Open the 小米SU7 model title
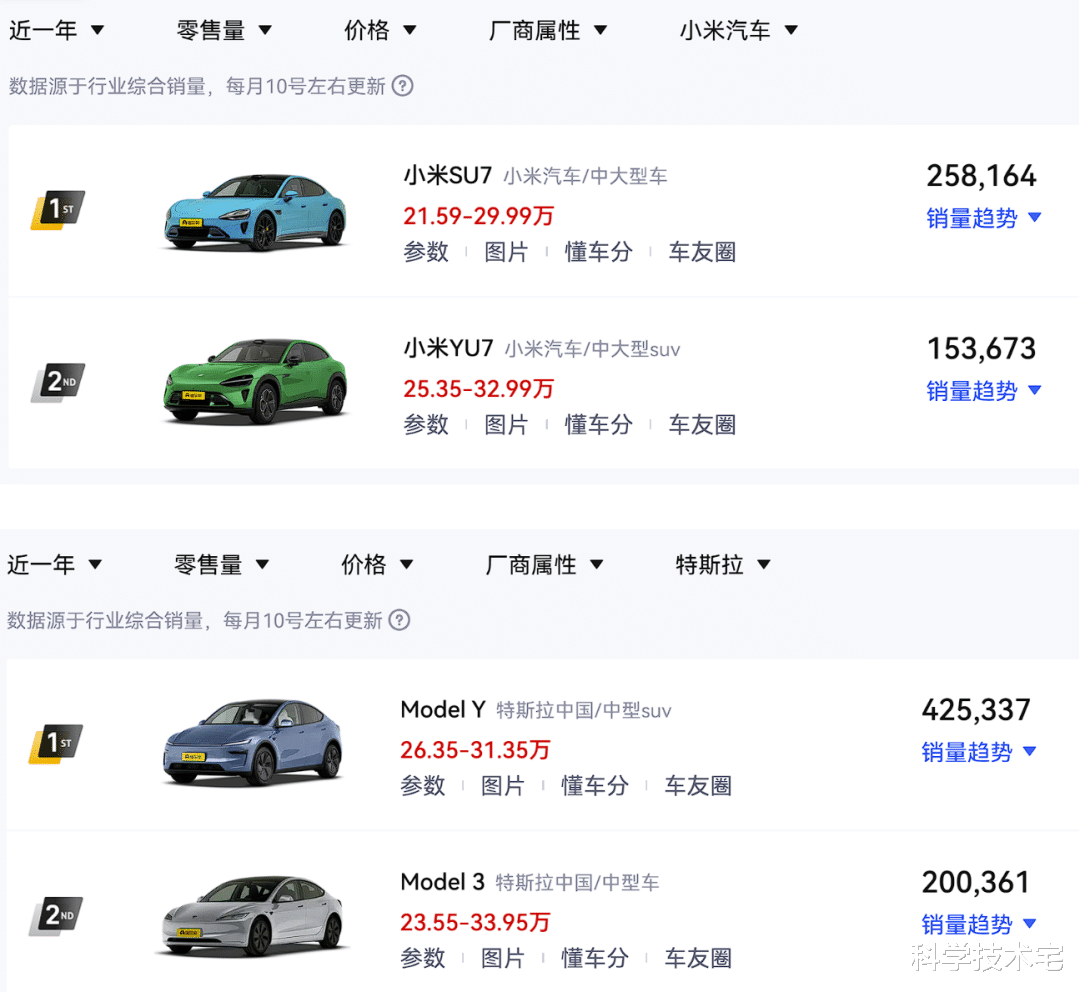Screen dimensions: 1080x992 [x=448, y=176]
